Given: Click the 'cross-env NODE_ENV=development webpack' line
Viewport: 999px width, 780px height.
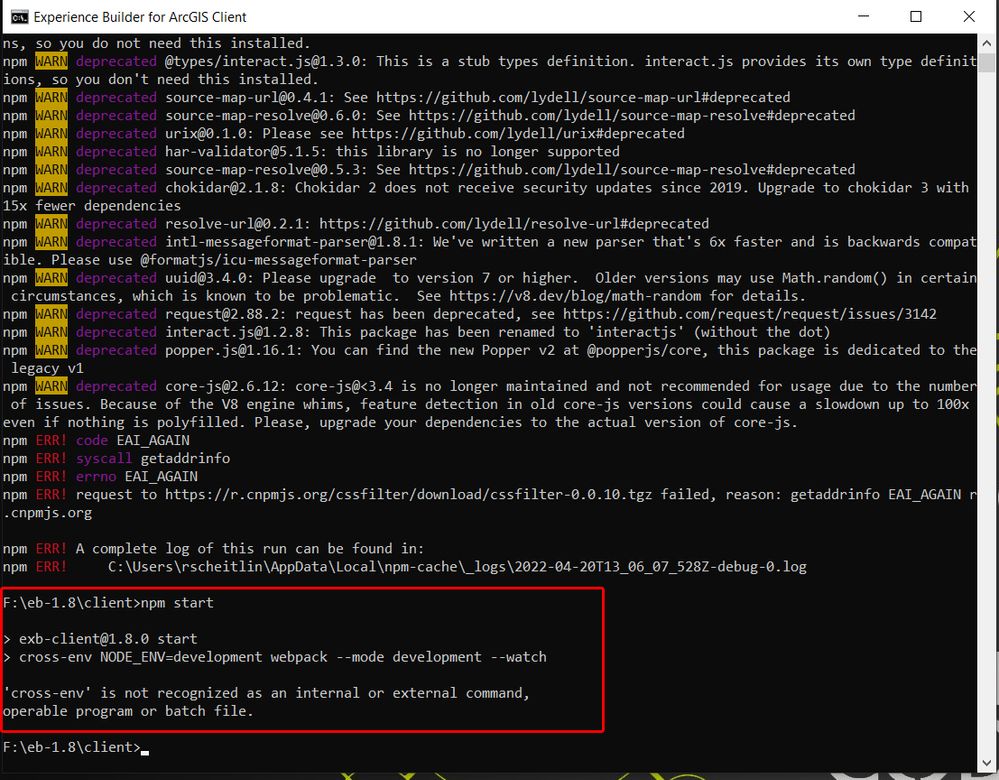Looking at the screenshot, I should pos(275,657).
